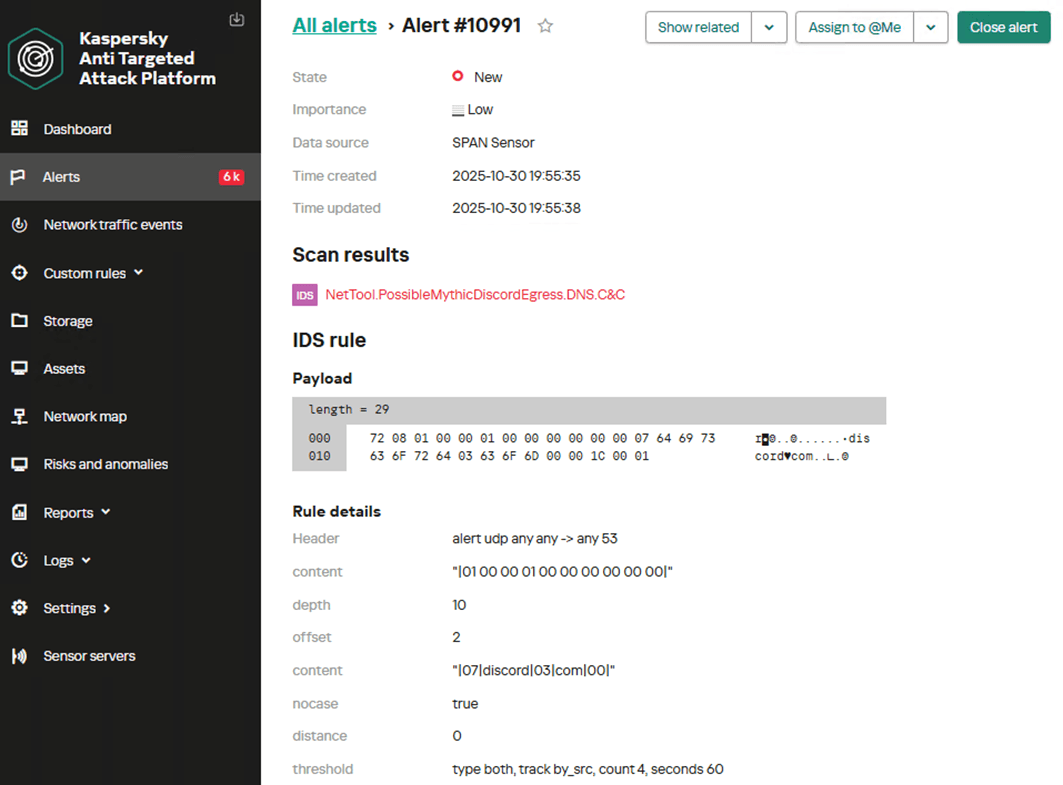
Task: Go to Risks and anomalies
Action: 105,464
